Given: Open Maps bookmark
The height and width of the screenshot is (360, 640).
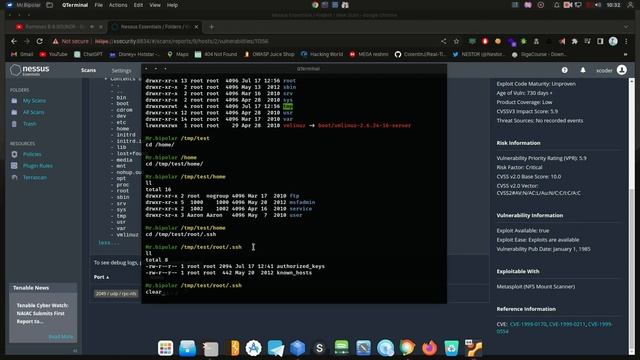Looking at the screenshot, I should coord(178,54).
